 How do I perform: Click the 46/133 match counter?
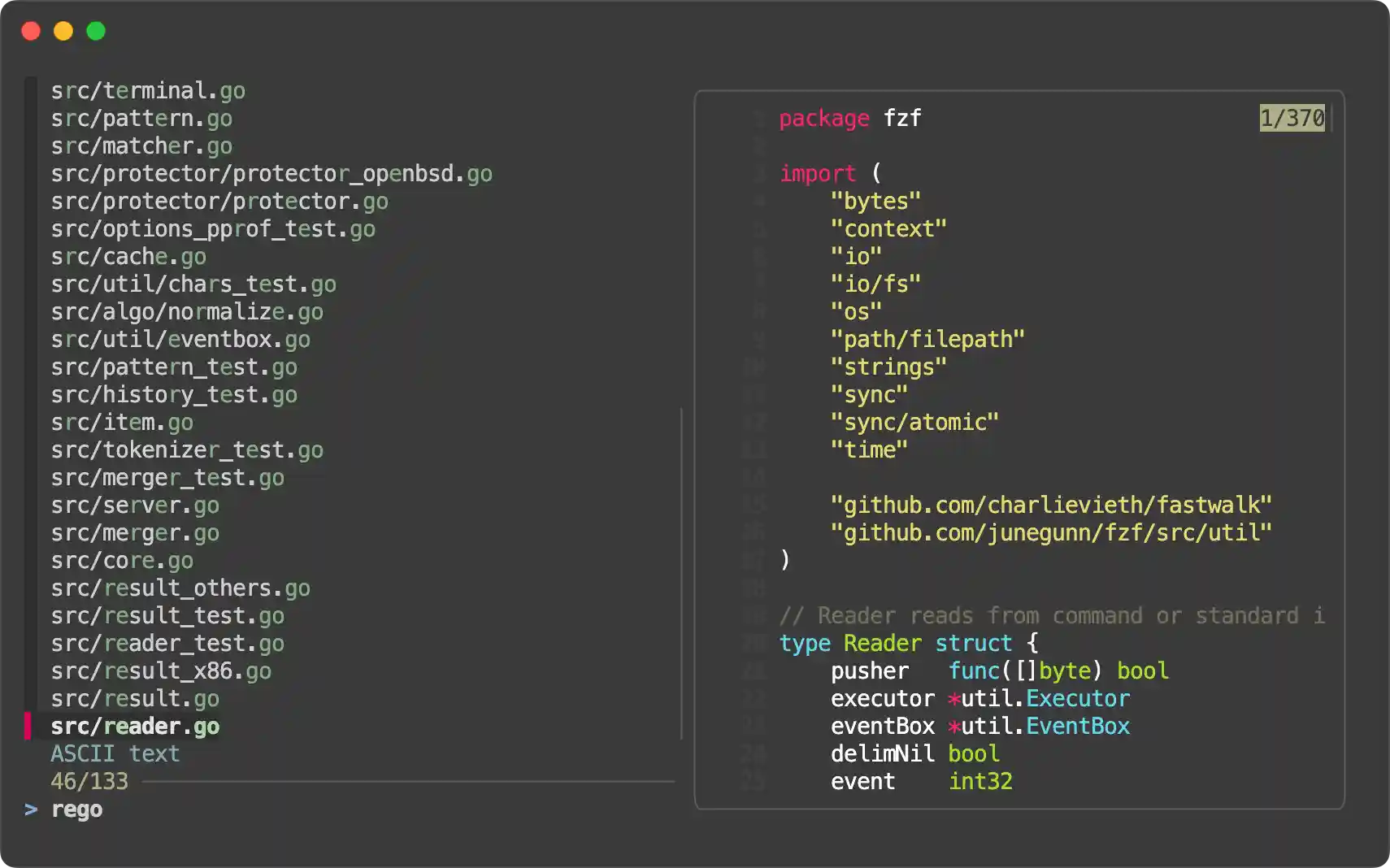click(89, 781)
